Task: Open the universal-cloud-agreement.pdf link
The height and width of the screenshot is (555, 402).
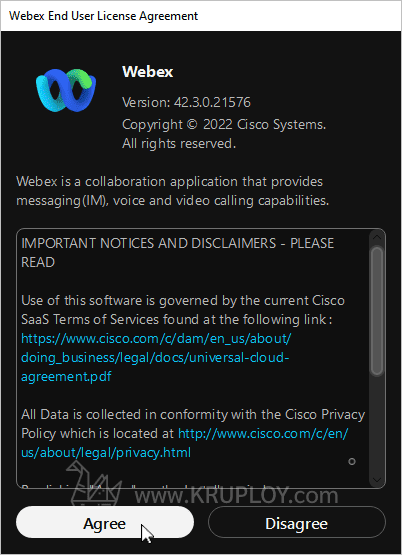Action: click(156, 357)
